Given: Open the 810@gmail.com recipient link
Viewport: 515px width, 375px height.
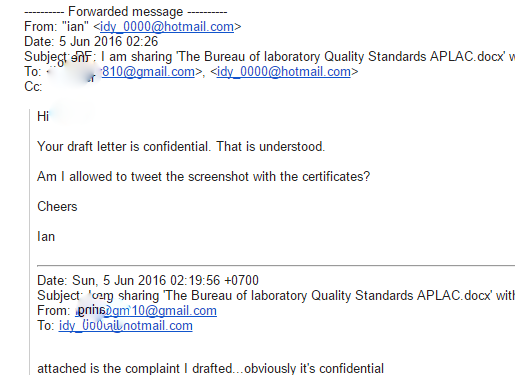Looking at the screenshot, I should (148, 72).
